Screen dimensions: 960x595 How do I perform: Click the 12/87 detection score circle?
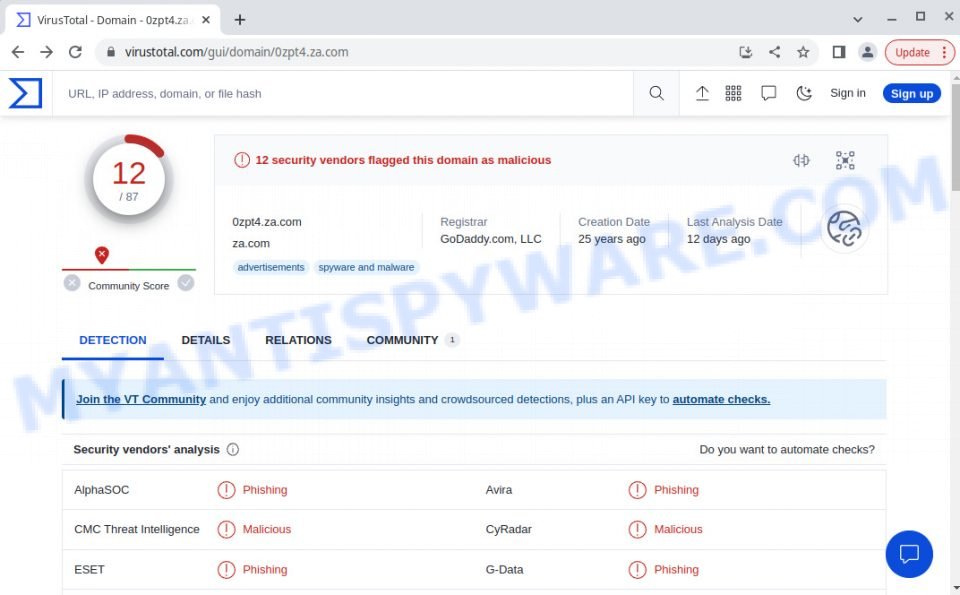[129, 178]
